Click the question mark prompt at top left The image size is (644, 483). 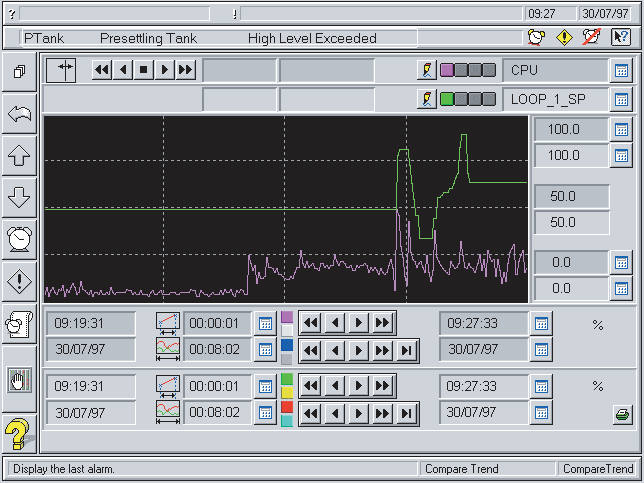click(12, 14)
